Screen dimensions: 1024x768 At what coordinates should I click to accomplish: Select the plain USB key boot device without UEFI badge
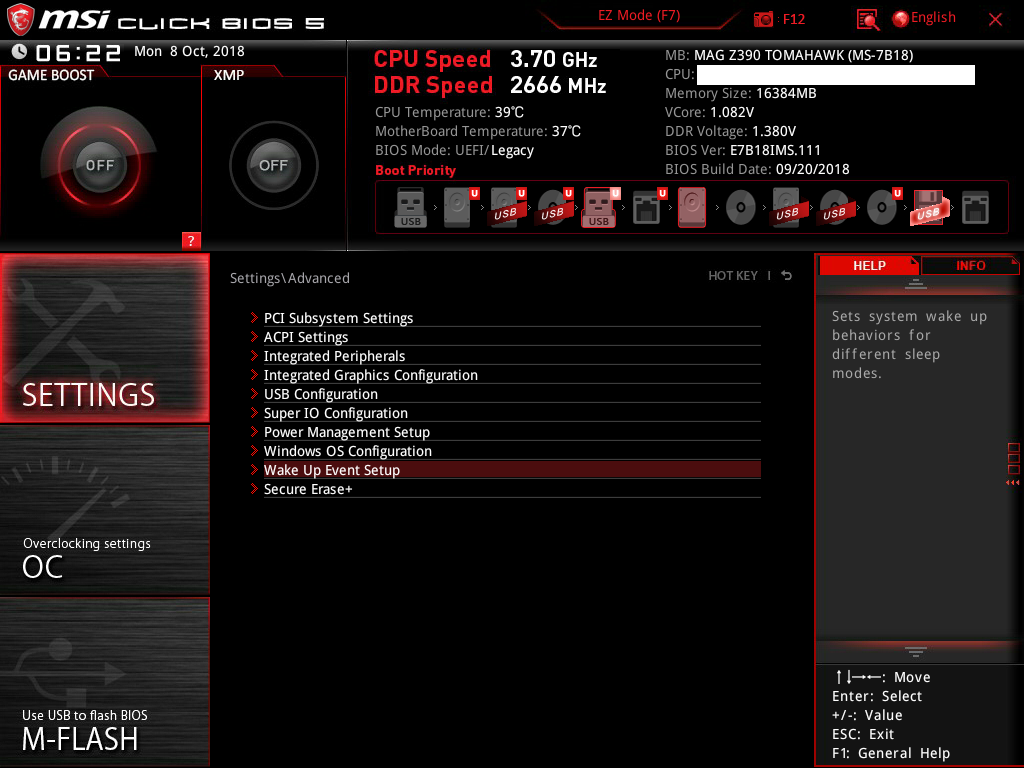tap(410, 208)
